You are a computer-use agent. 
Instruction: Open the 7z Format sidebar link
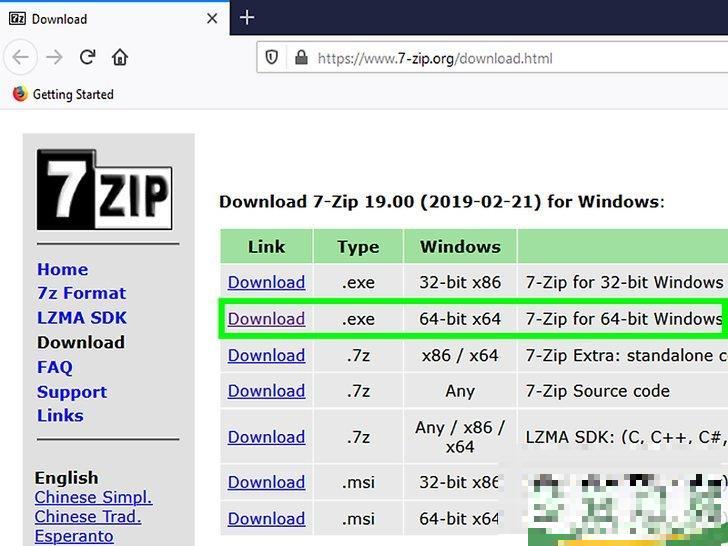click(x=81, y=293)
